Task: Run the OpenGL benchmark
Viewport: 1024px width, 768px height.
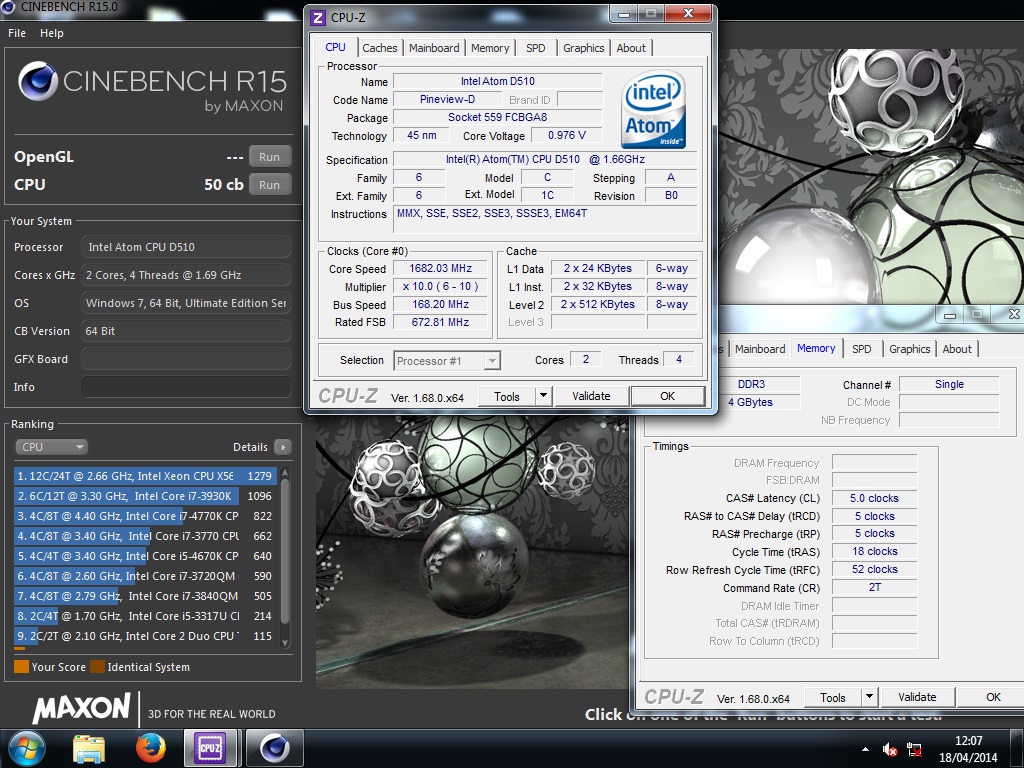Action: click(269, 157)
